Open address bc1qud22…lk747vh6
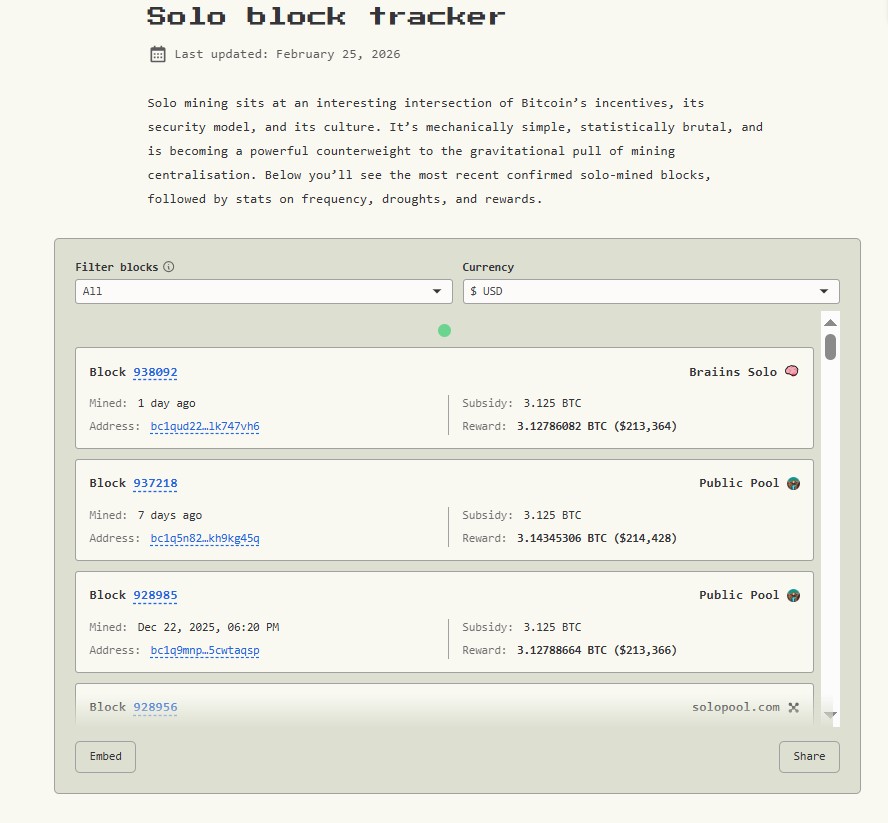Screen dimensions: 888x823 coord(205,427)
